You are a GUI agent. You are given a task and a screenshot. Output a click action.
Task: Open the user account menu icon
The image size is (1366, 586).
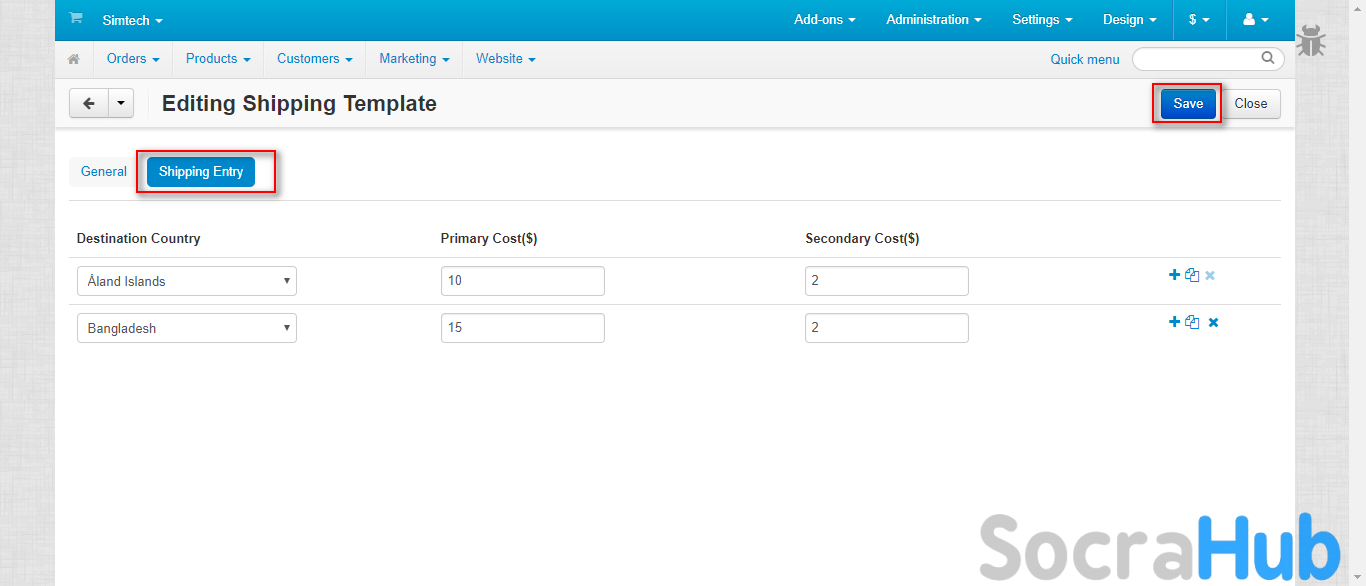click(x=1255, y=19)
